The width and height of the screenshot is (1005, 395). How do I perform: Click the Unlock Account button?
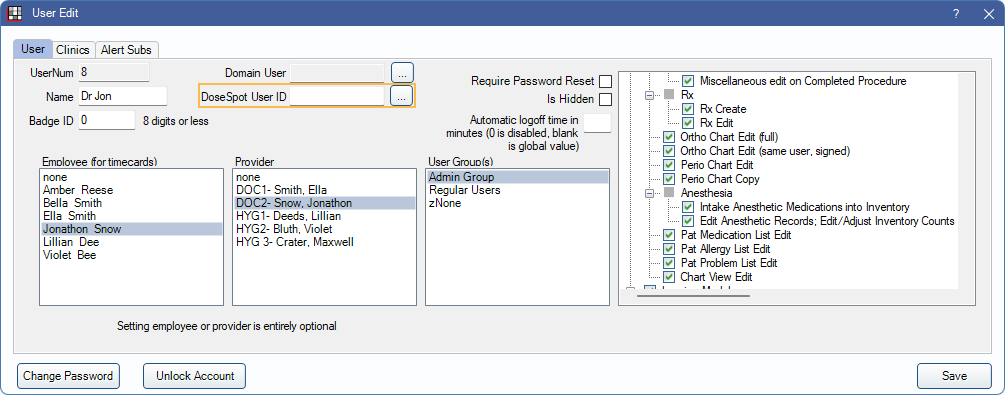[195, 376]
